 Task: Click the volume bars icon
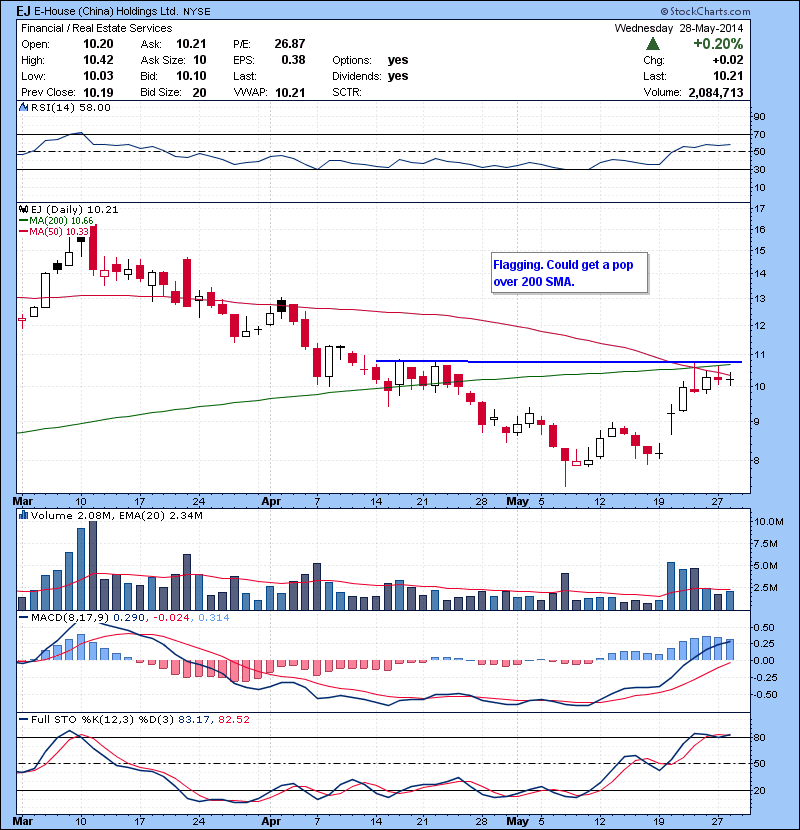tap(23, 515)
